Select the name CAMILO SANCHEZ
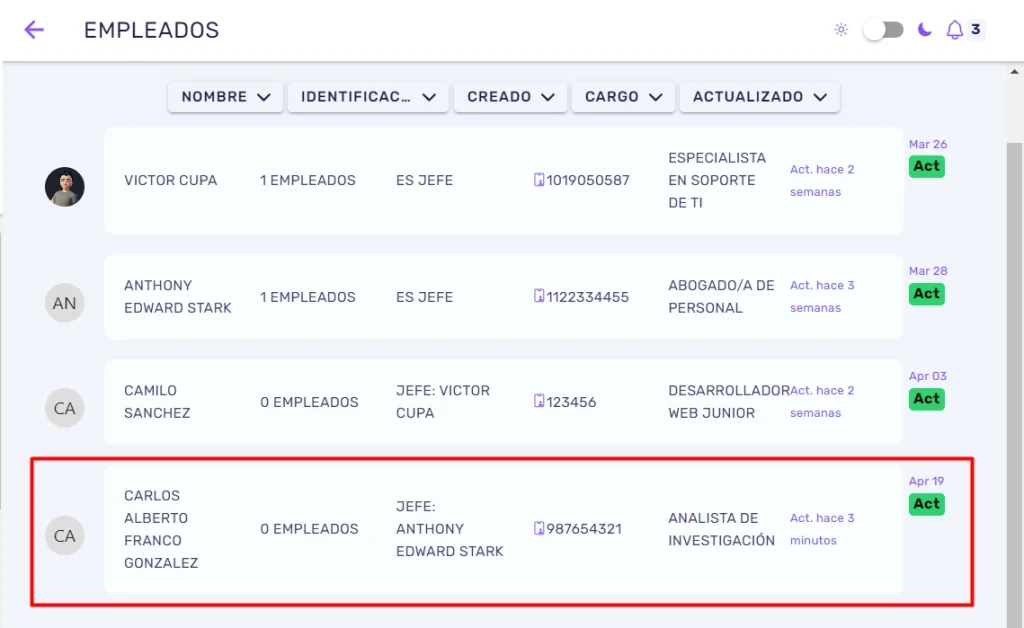1024x628 pixels. [157, 401]
